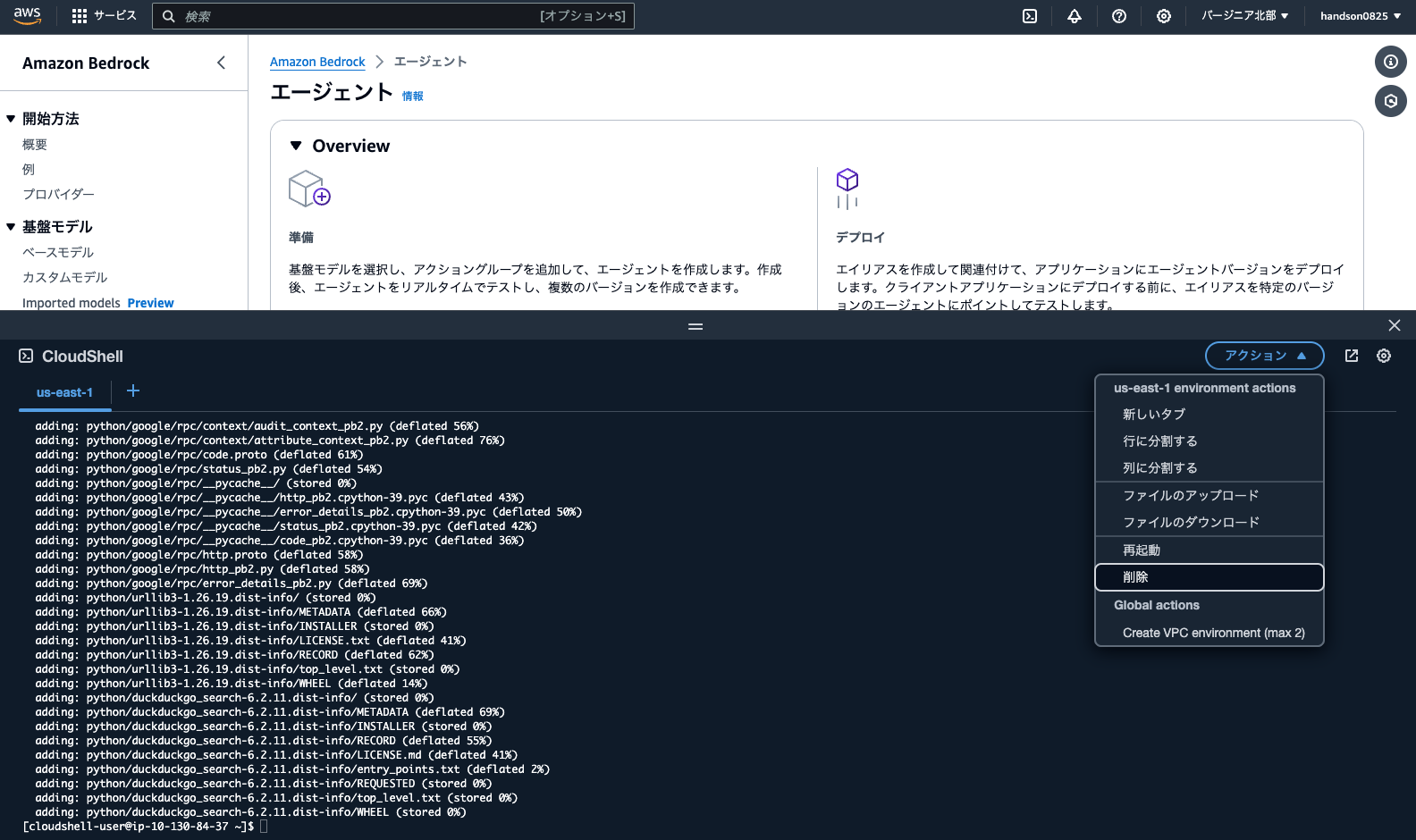1416x840 pixels.
Task: Click the 情報 info link
Action: [413, 97]
